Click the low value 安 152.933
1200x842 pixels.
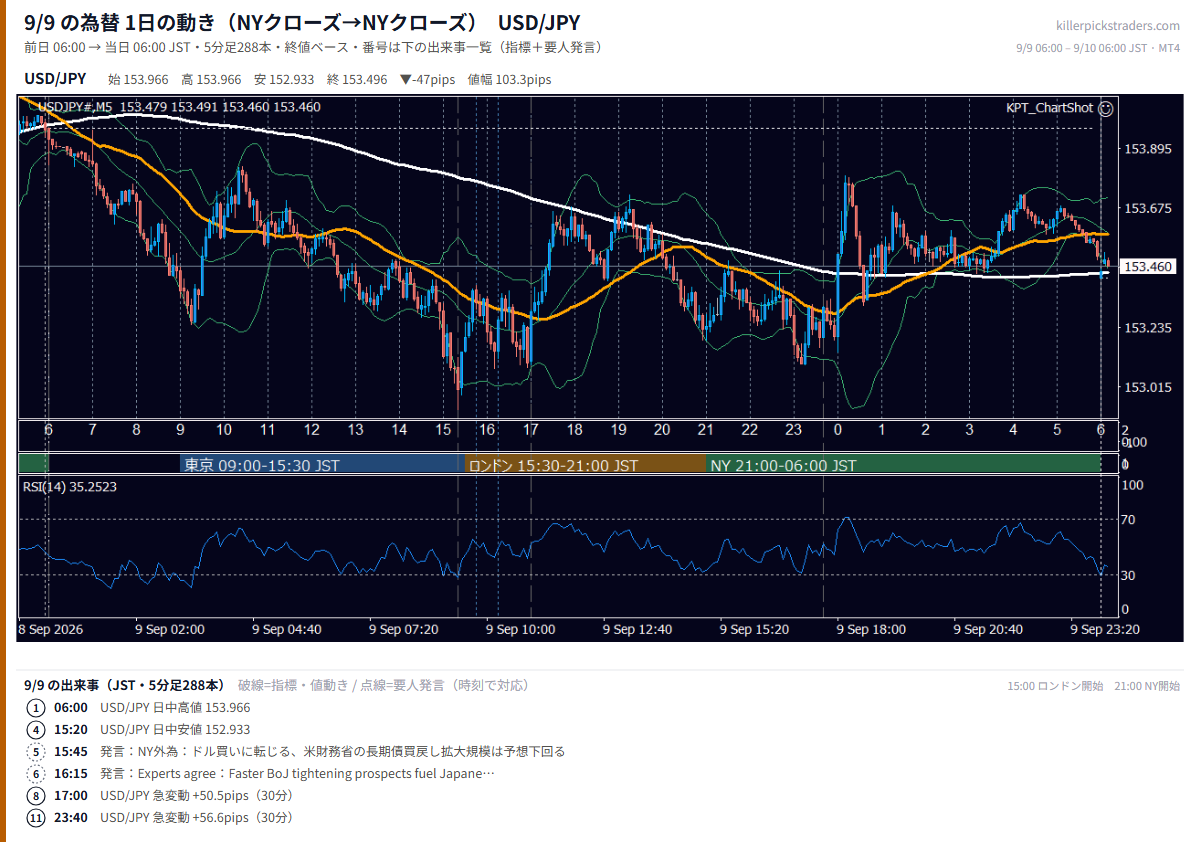(284, 79)
